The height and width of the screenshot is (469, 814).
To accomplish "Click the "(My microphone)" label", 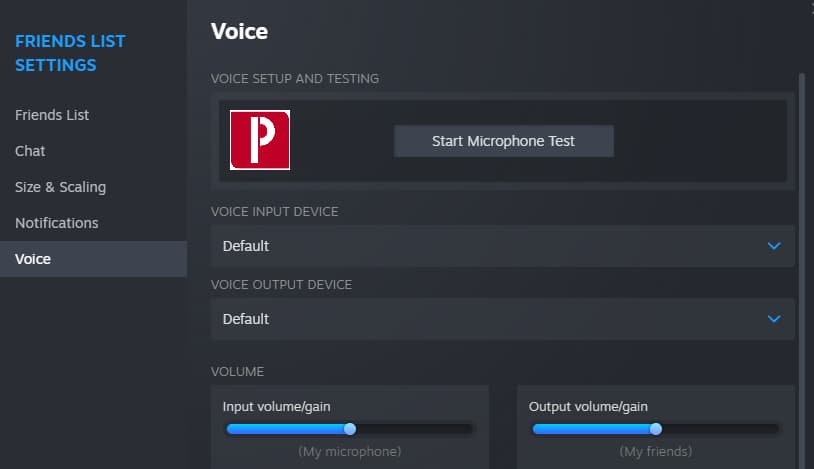I will coord(349,452).
